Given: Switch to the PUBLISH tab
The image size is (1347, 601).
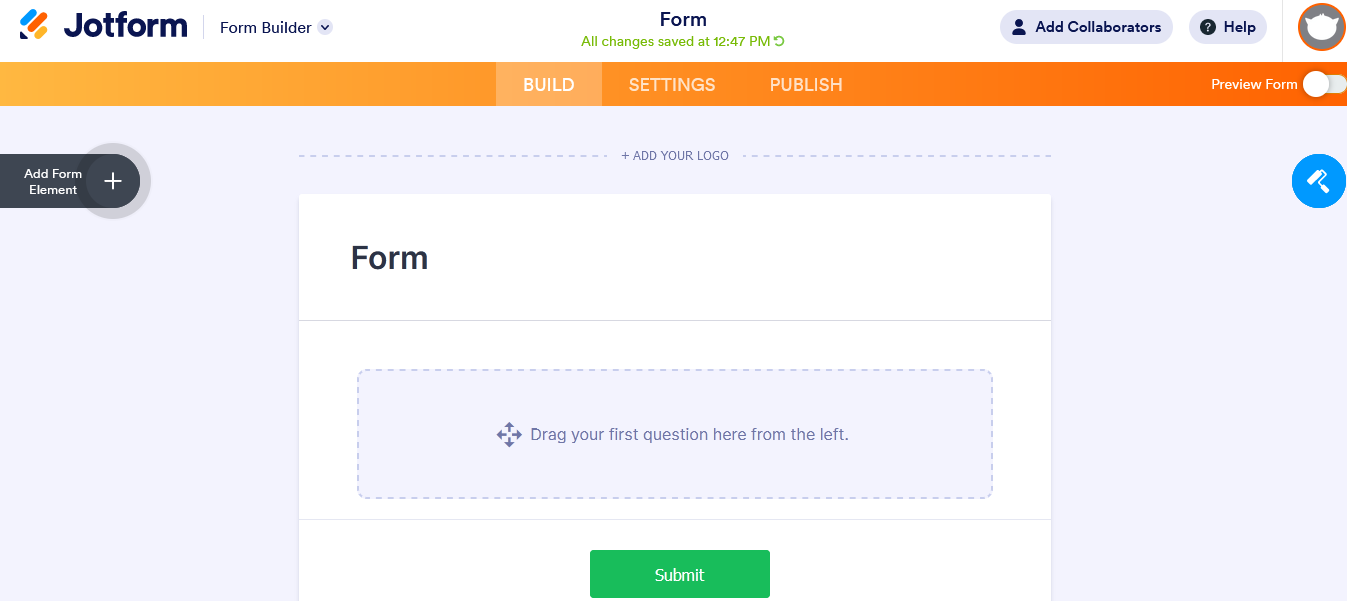Looking at the screenshot, I should (x=806, y=84).
